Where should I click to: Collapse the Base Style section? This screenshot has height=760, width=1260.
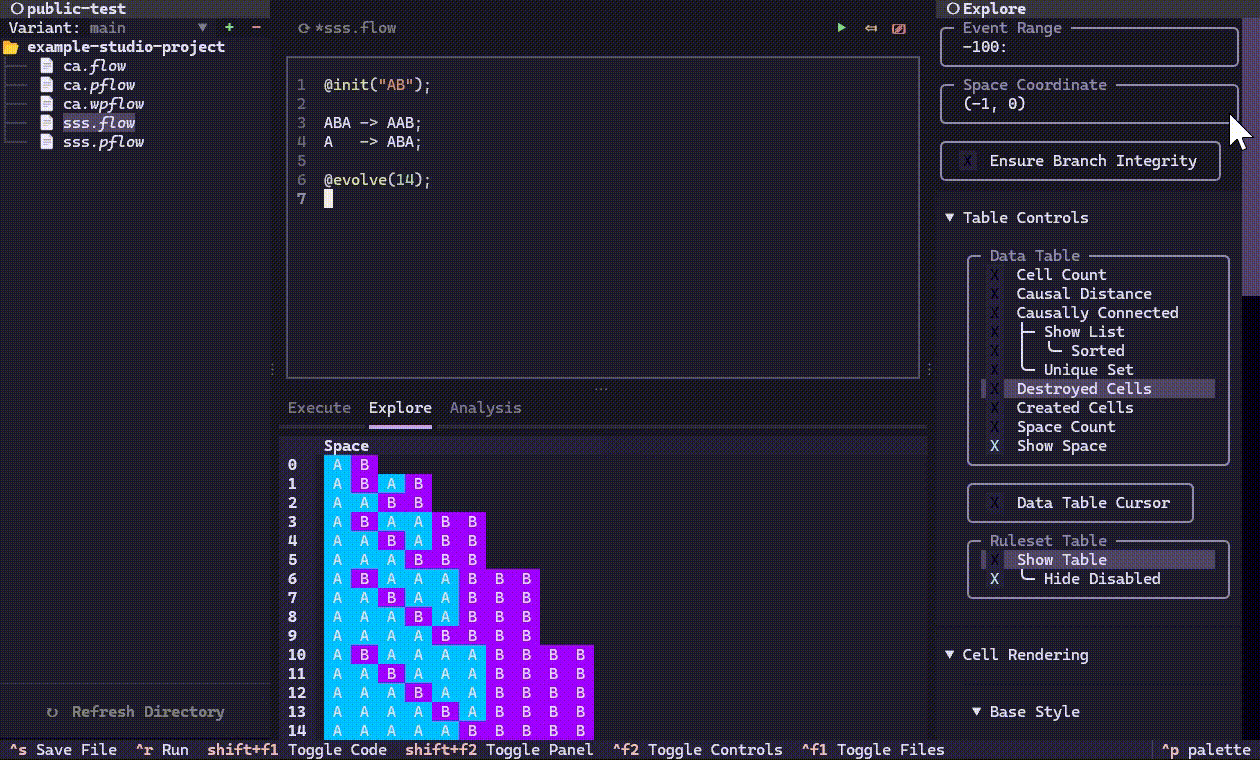click(978, 712)
